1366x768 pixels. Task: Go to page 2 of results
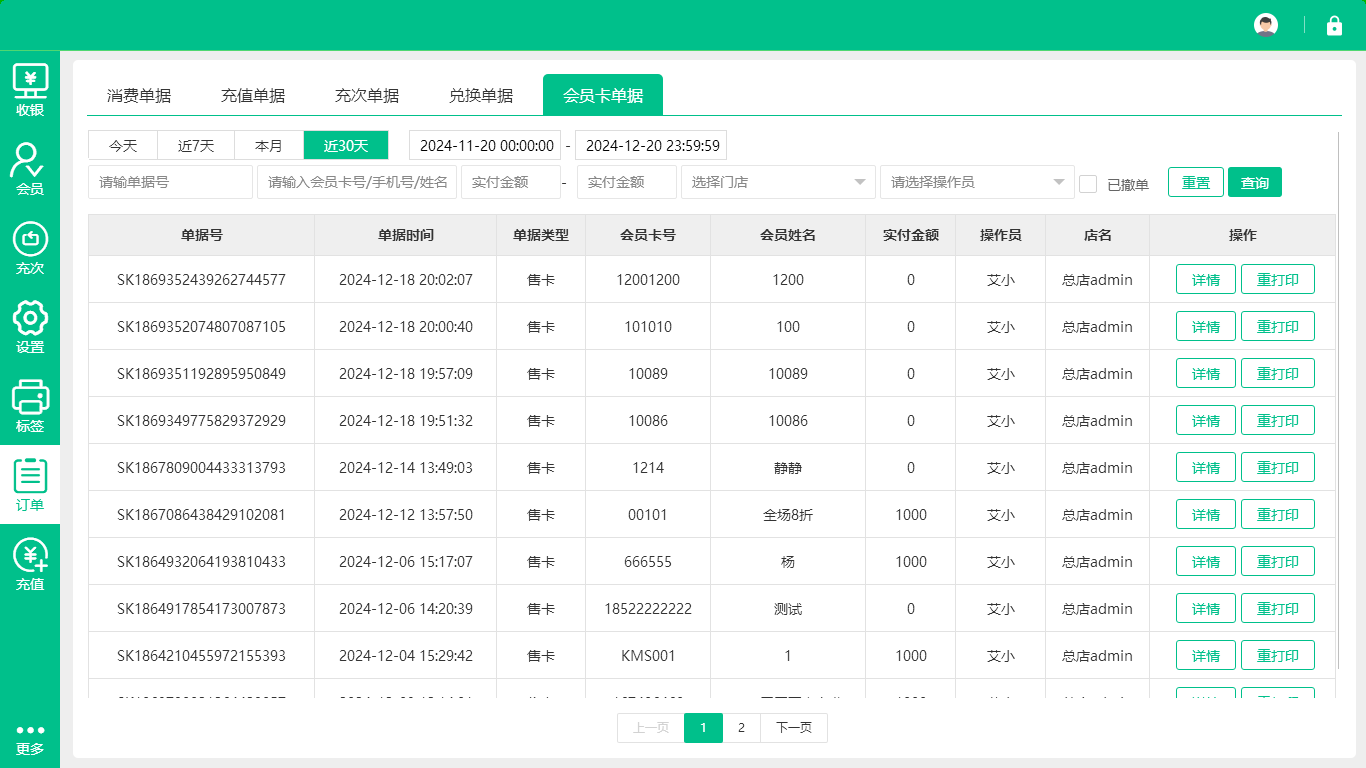click(x=741, y=728)
